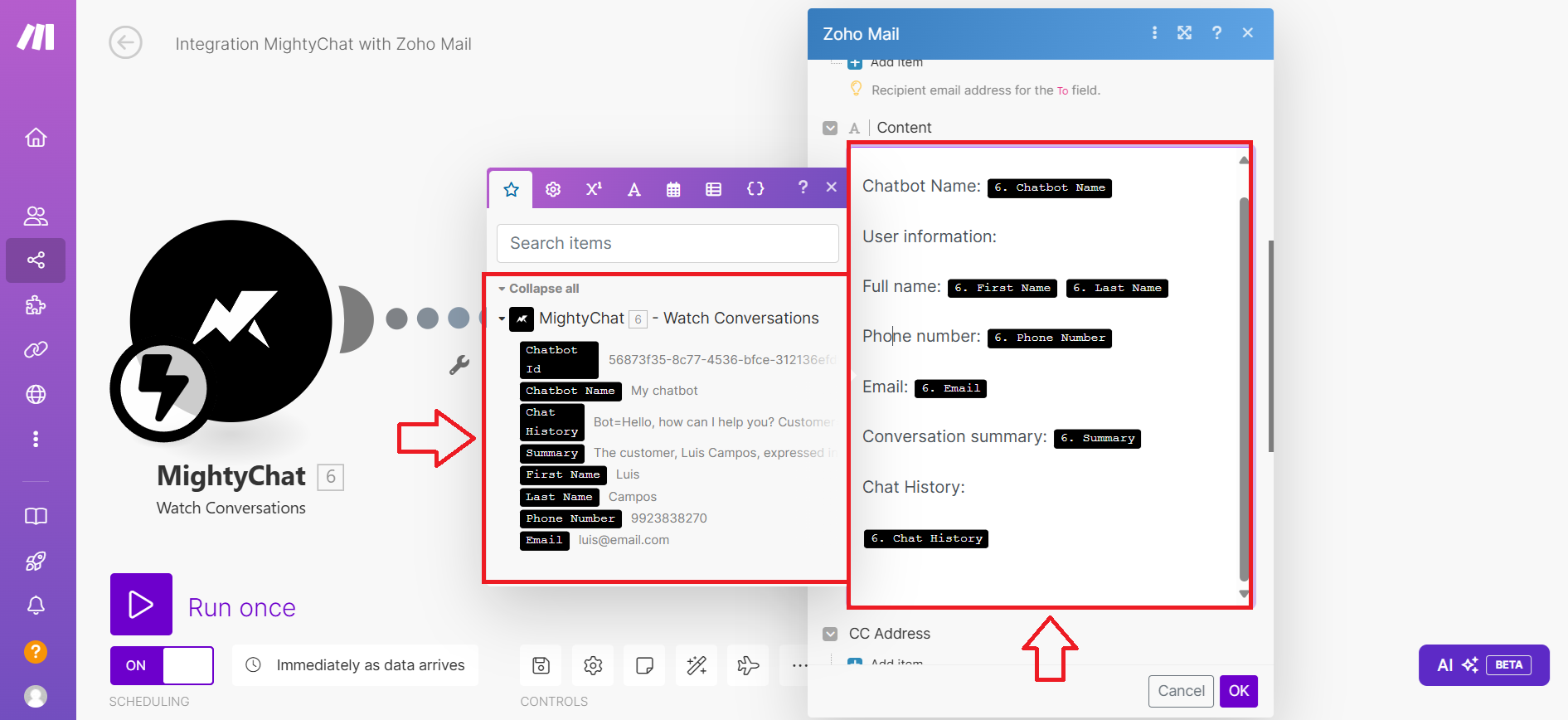1568x720 pixels.
Task: Open Resource hub book icon
Action: pos(36,516)
